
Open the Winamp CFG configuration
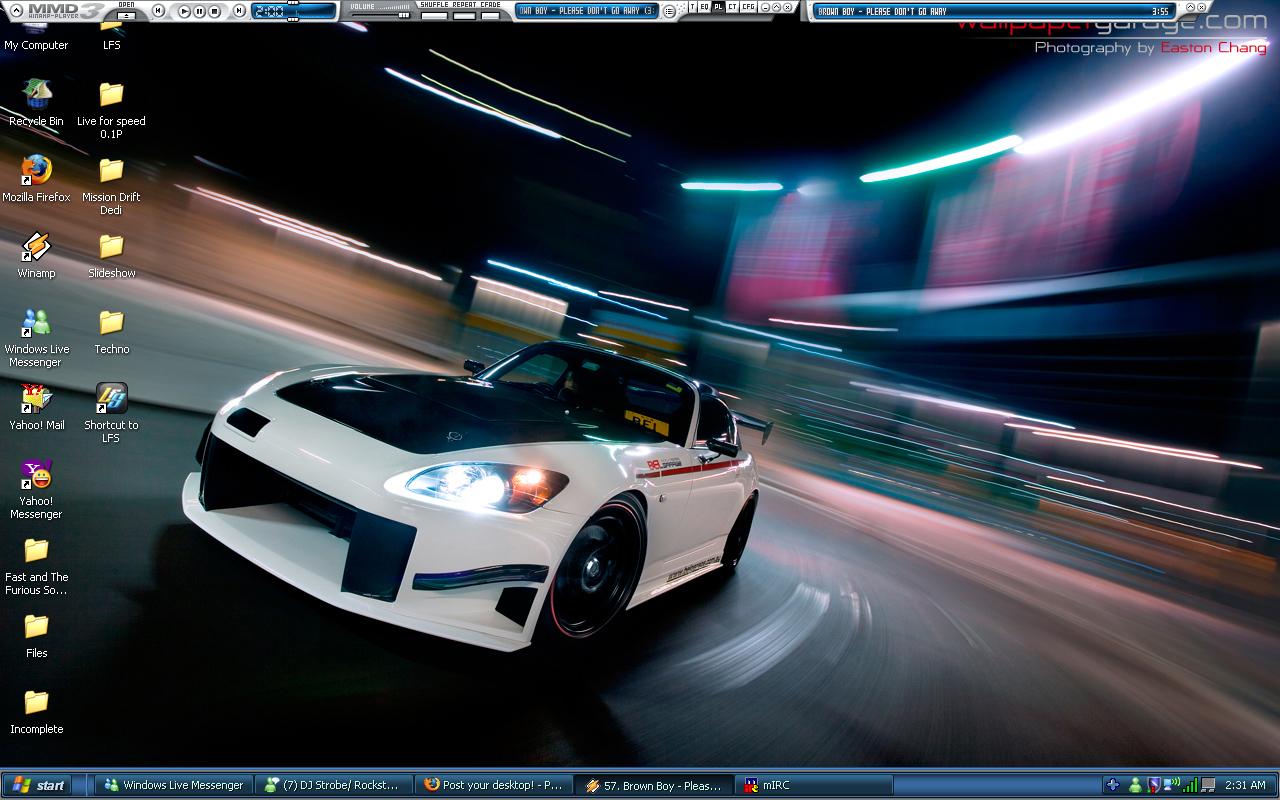[748, 8]
